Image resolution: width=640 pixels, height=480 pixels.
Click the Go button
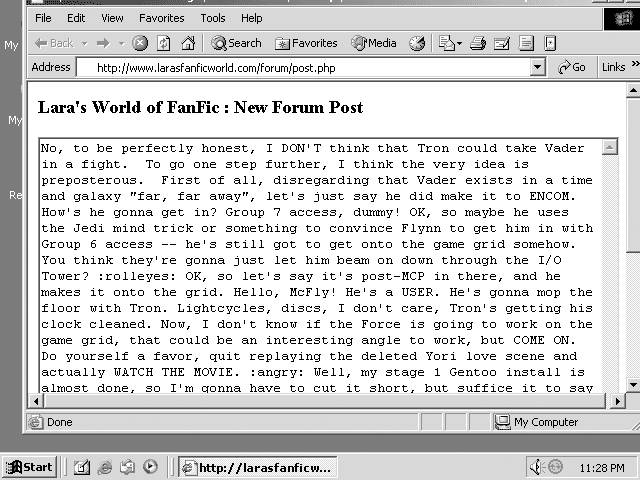click(572, 67)
